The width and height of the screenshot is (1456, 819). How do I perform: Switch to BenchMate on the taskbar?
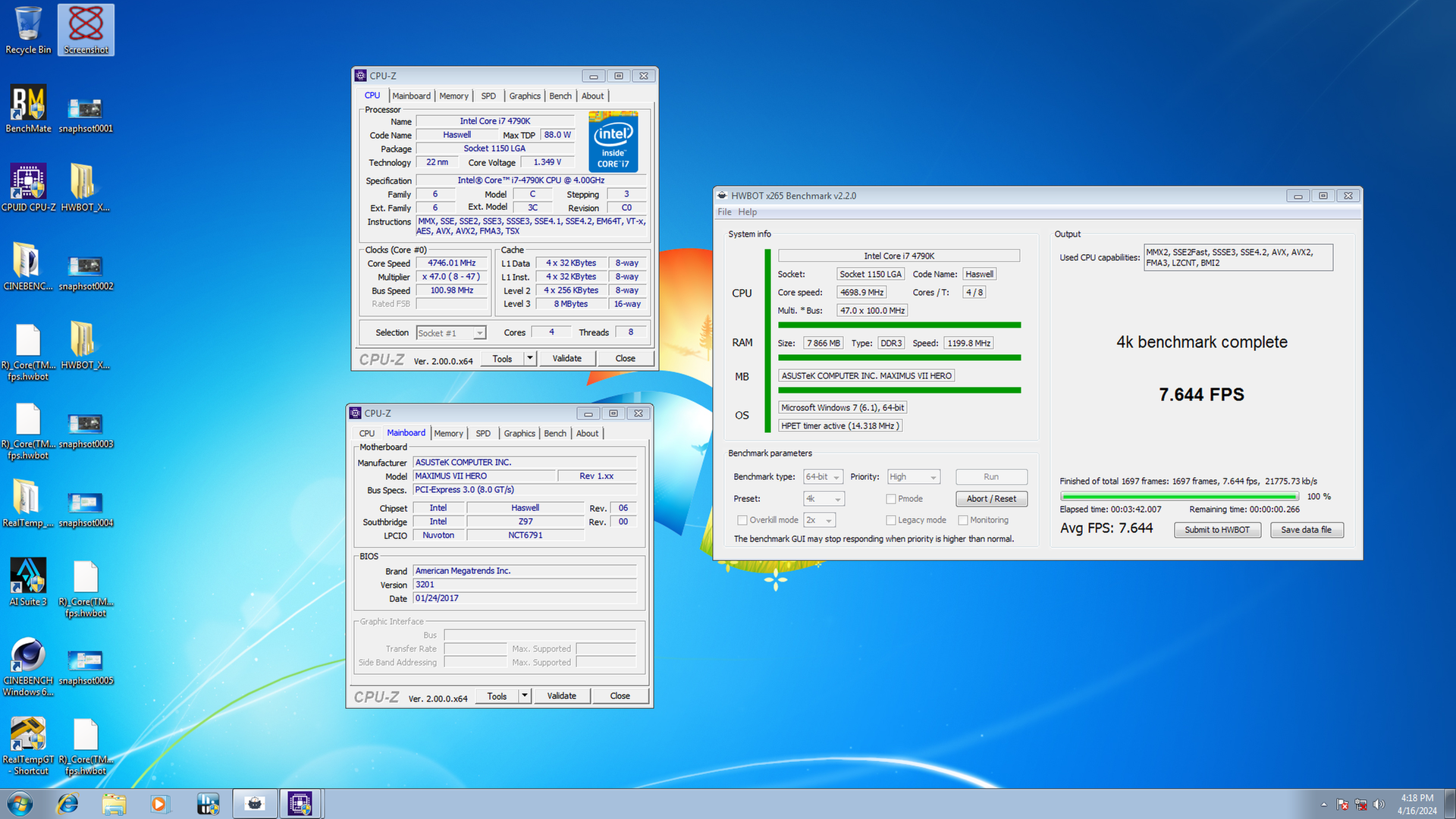pos(207,804)
